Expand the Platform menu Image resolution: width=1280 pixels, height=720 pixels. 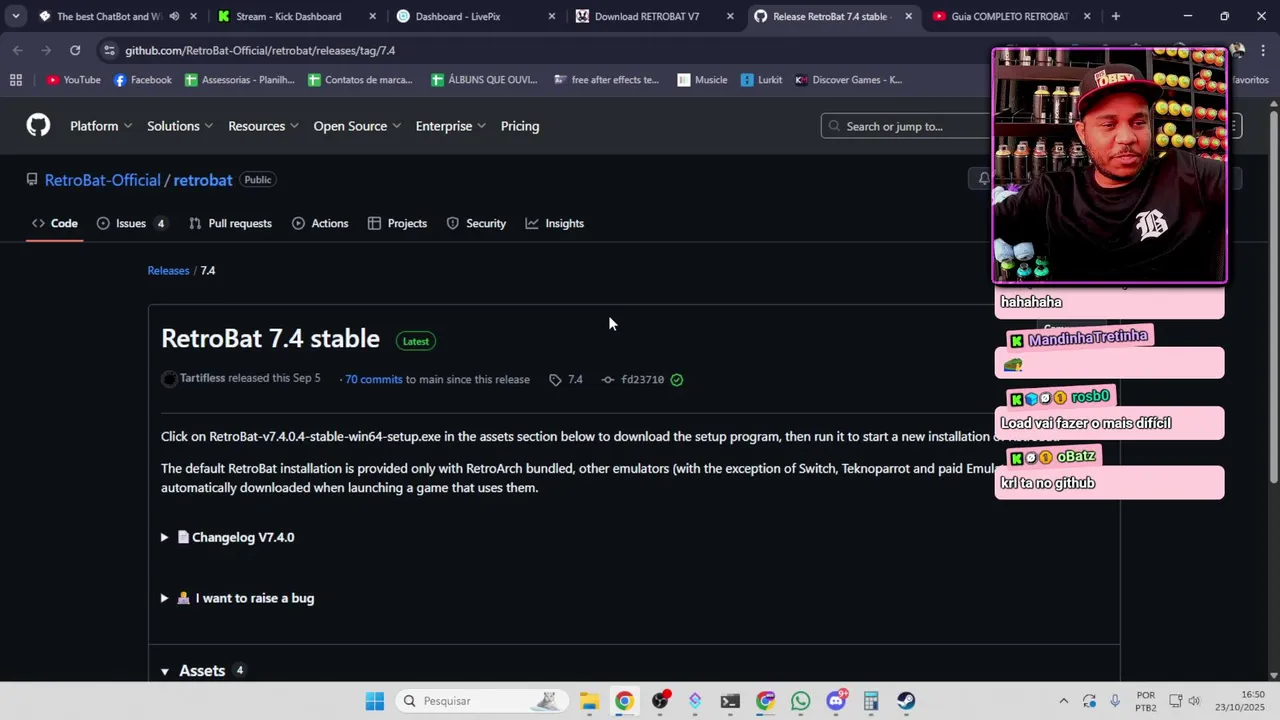point(101,126)
